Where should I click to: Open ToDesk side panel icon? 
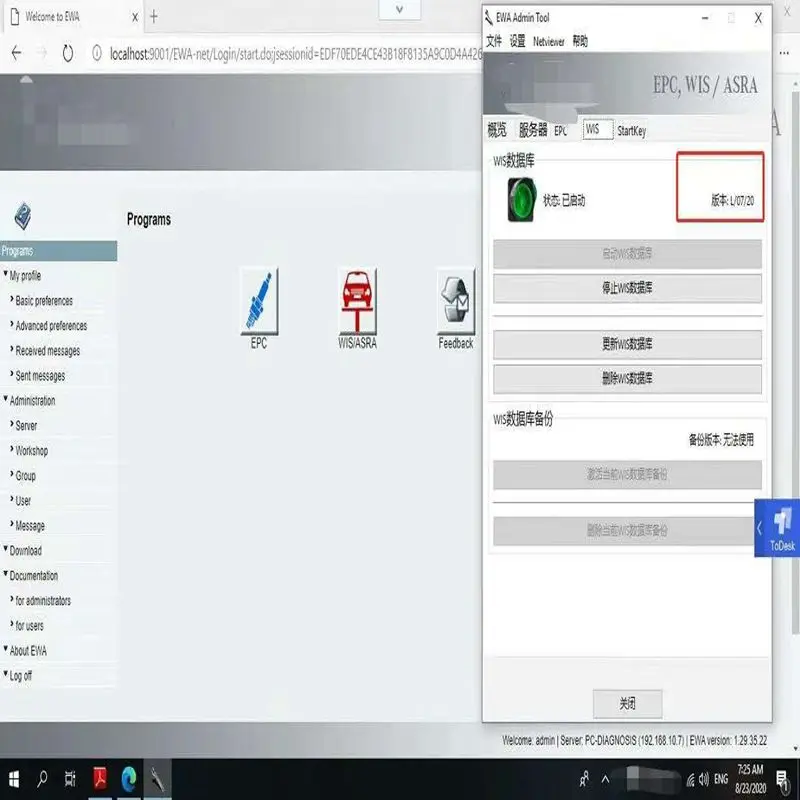click(777, 528)
